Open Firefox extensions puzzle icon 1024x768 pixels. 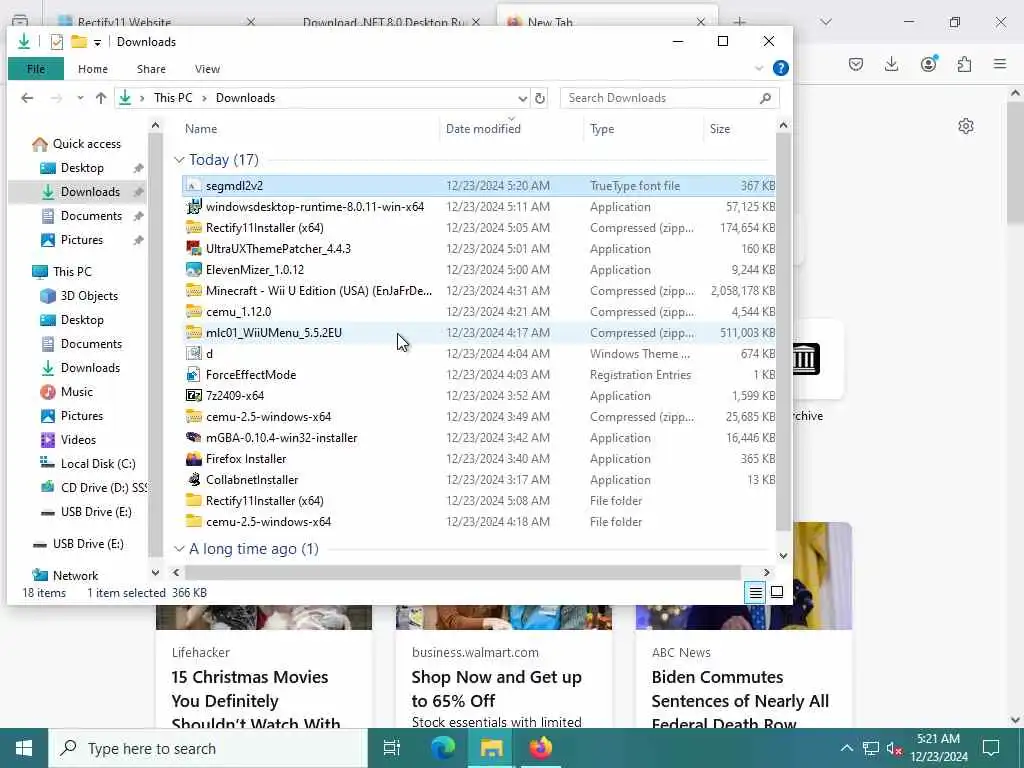964,64
